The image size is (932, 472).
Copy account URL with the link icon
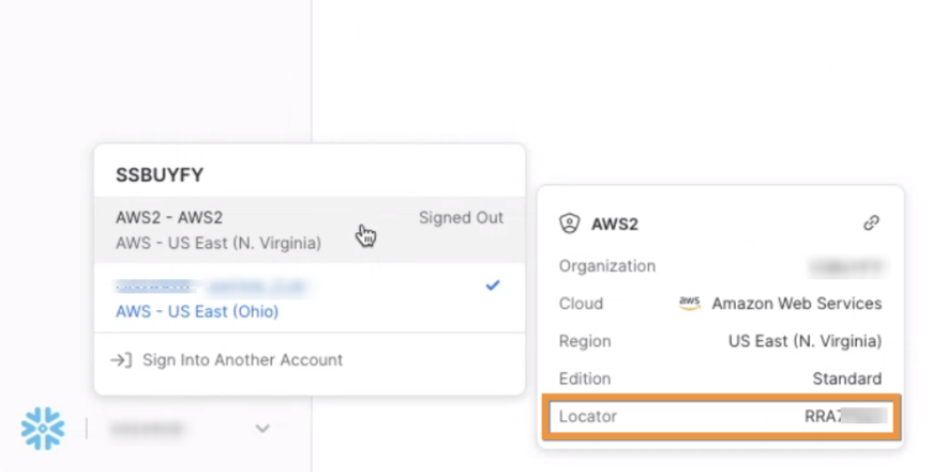tap(871, 223)
